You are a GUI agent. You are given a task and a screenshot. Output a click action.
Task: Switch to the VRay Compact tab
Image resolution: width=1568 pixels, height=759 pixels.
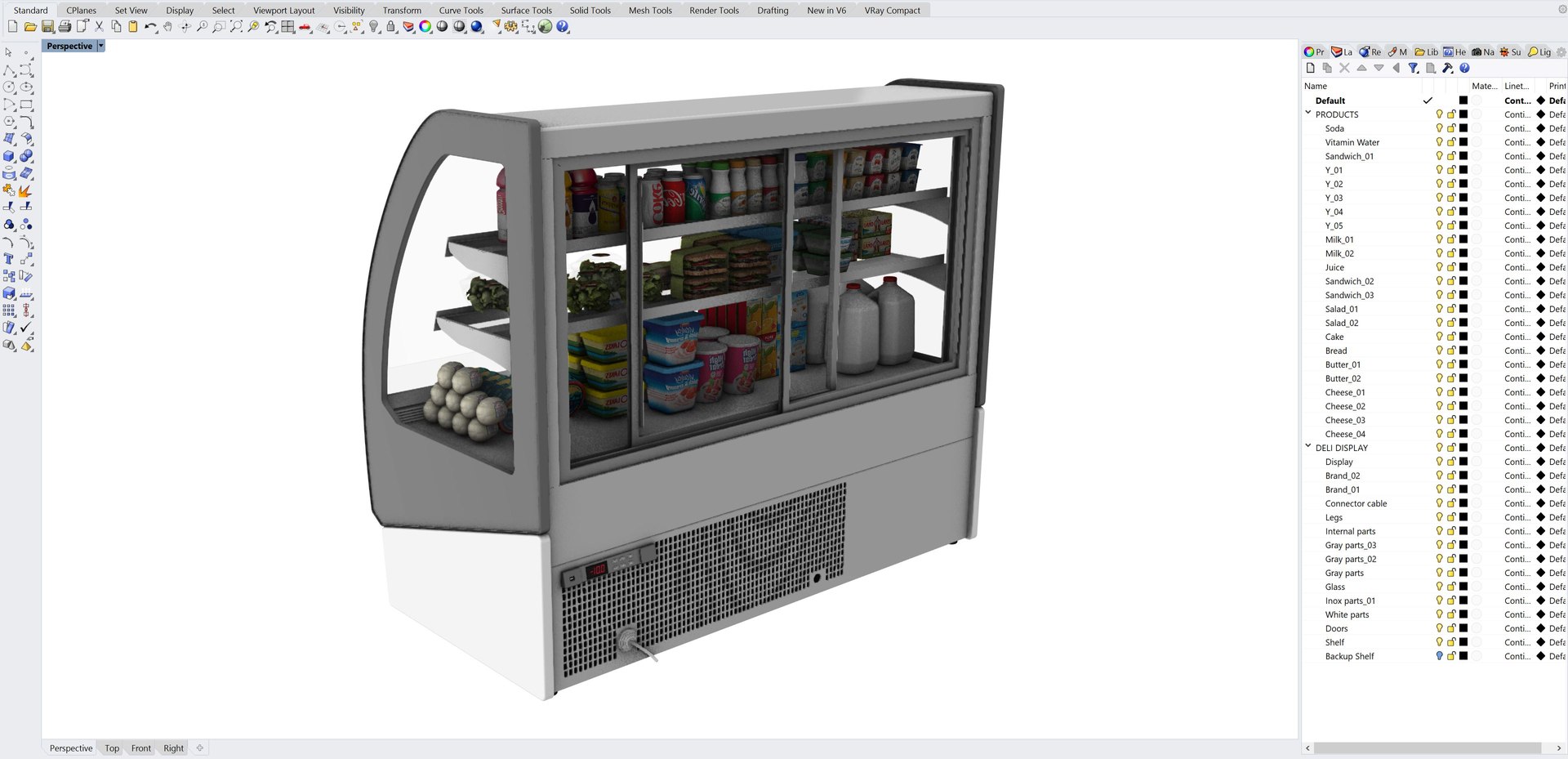(x=892, y=11)
